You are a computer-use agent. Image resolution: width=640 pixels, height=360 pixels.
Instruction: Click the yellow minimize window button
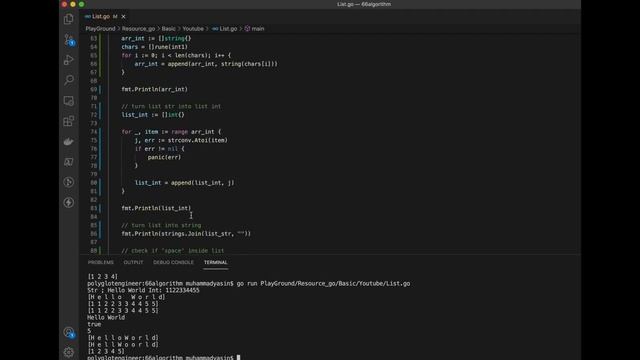[73, 4]
